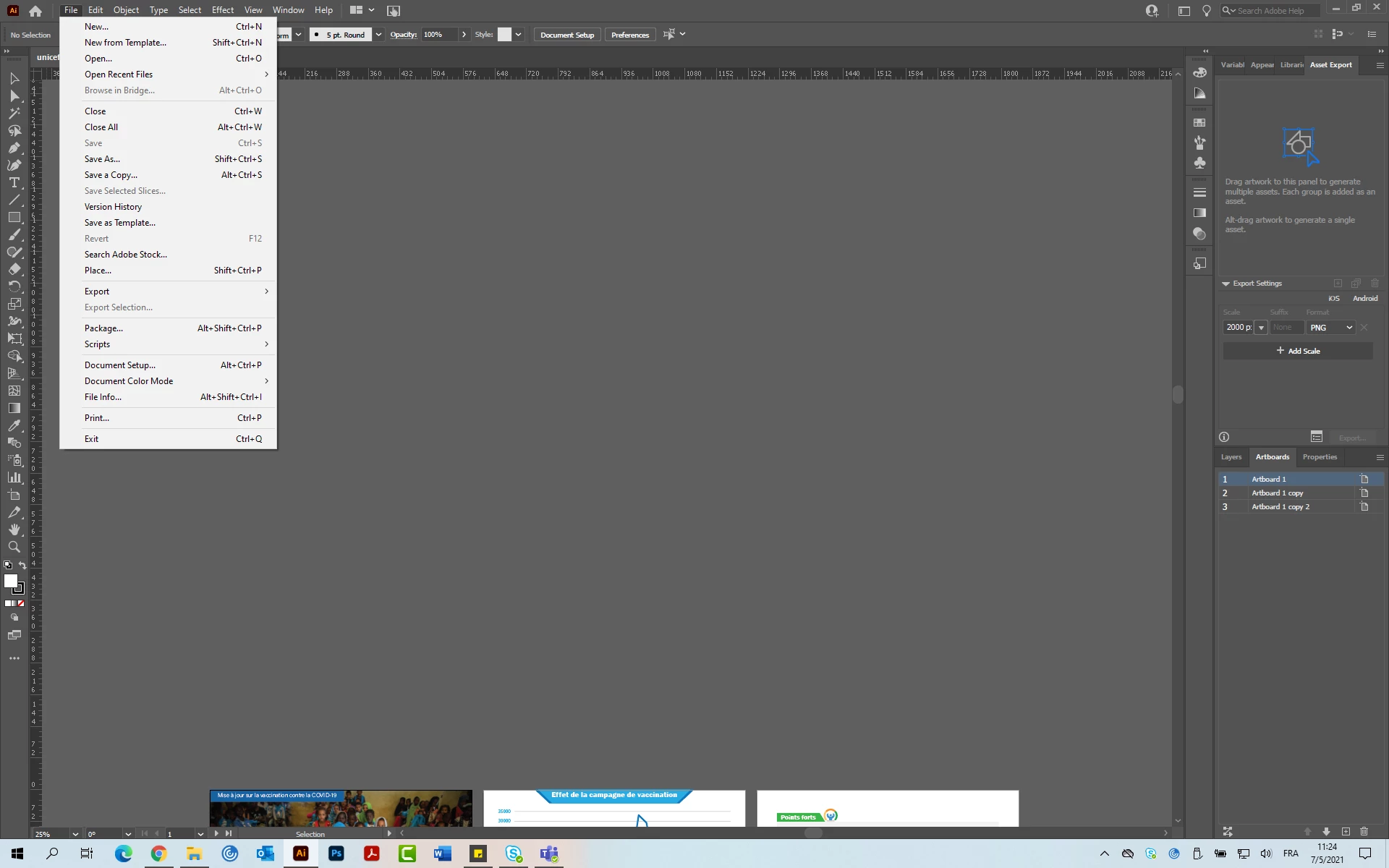Toggle Artboard 1 orientation icon
1389x868 pixels.
(1364, 479)
